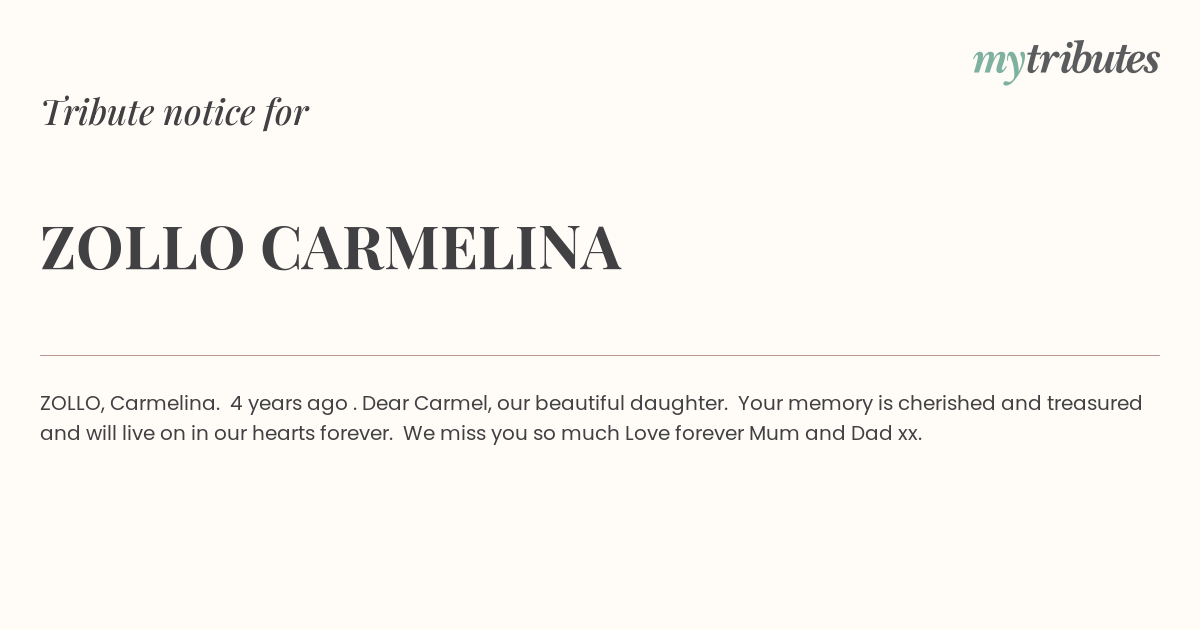Click the 'Mum and Dad xx.' signature
Viewport: 1200px width, 630px height.
tap(835, 433)
